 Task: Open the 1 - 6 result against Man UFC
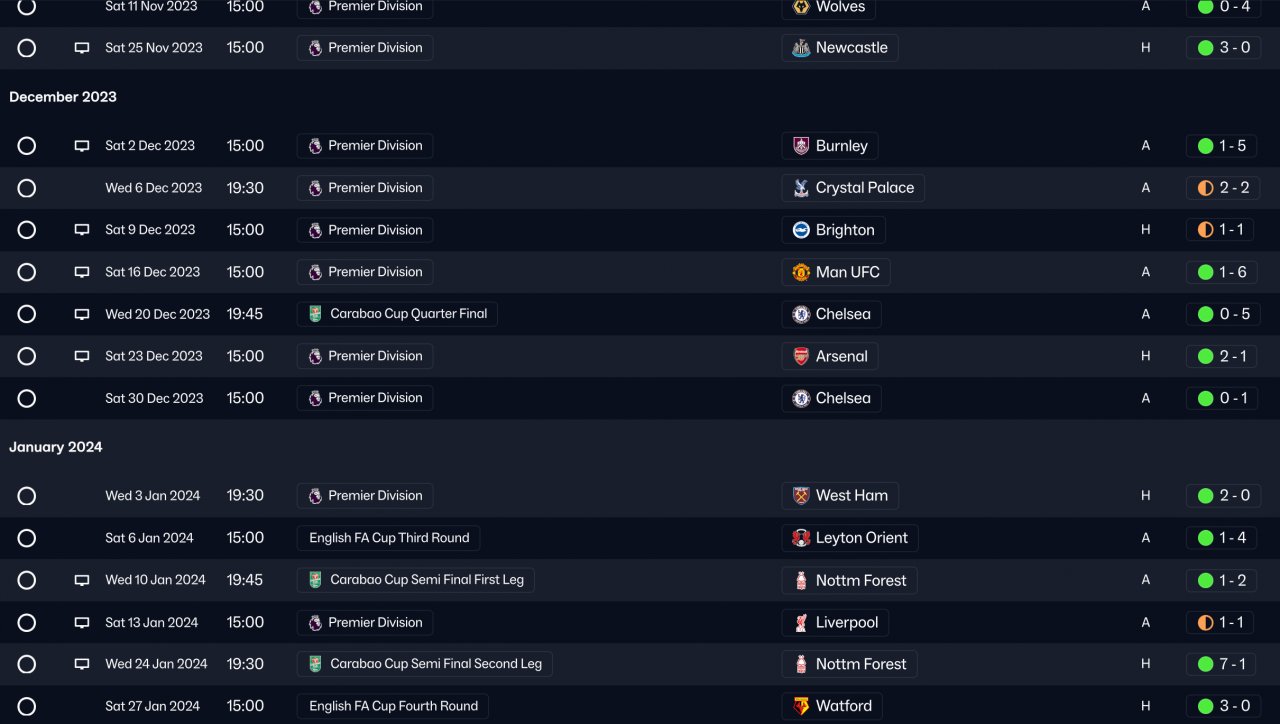pos(1222,272)
